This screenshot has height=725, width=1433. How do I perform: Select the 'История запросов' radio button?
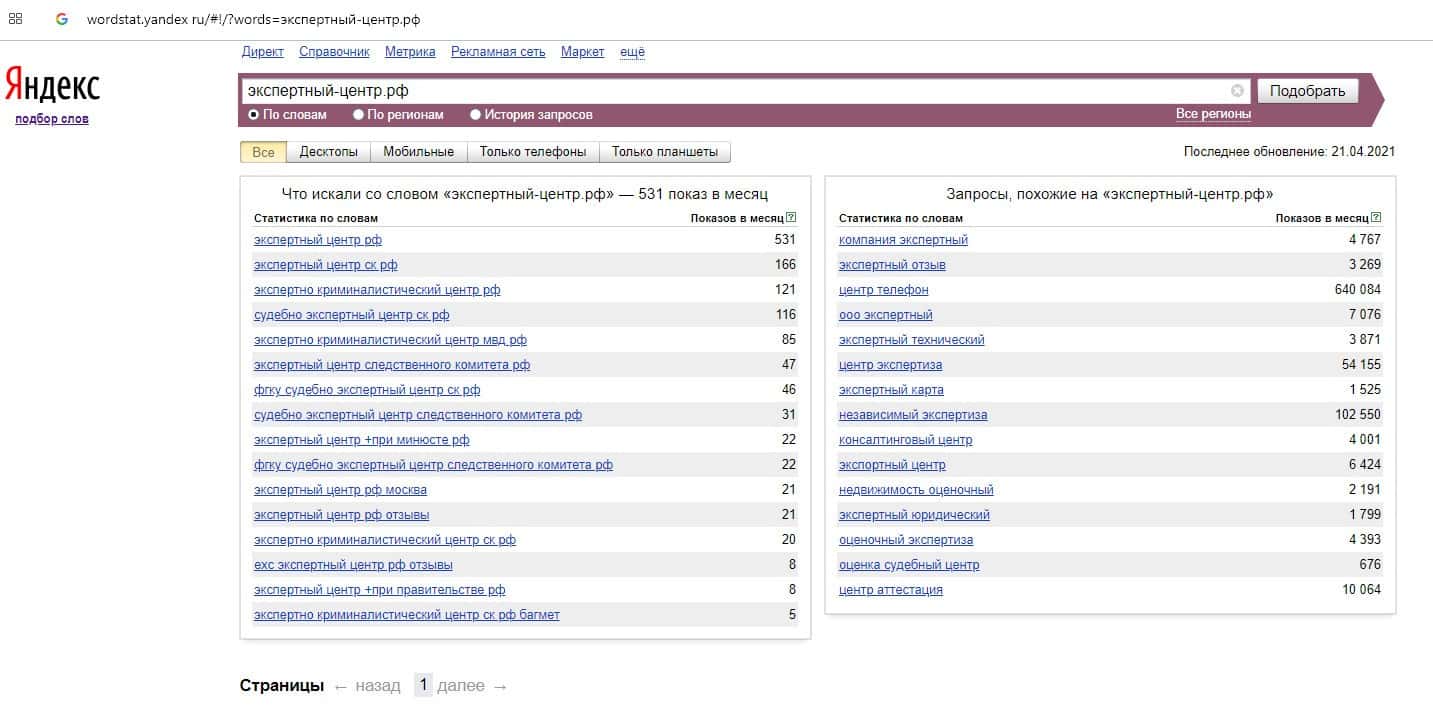pos(475,115)
